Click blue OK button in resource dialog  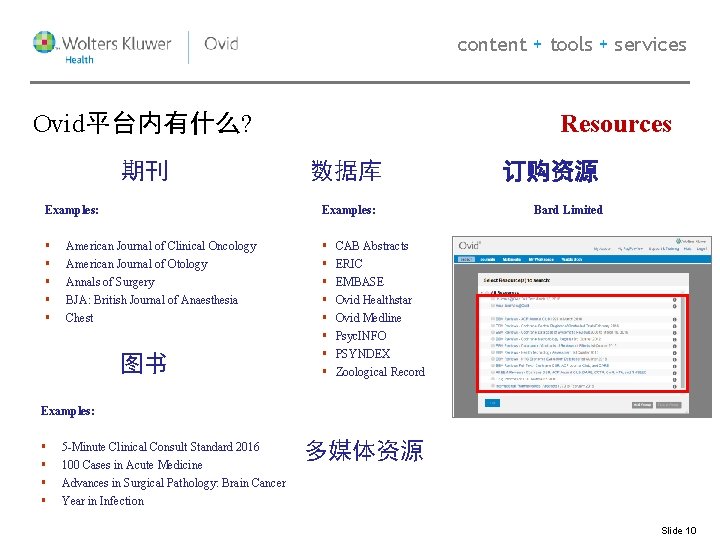493,403
